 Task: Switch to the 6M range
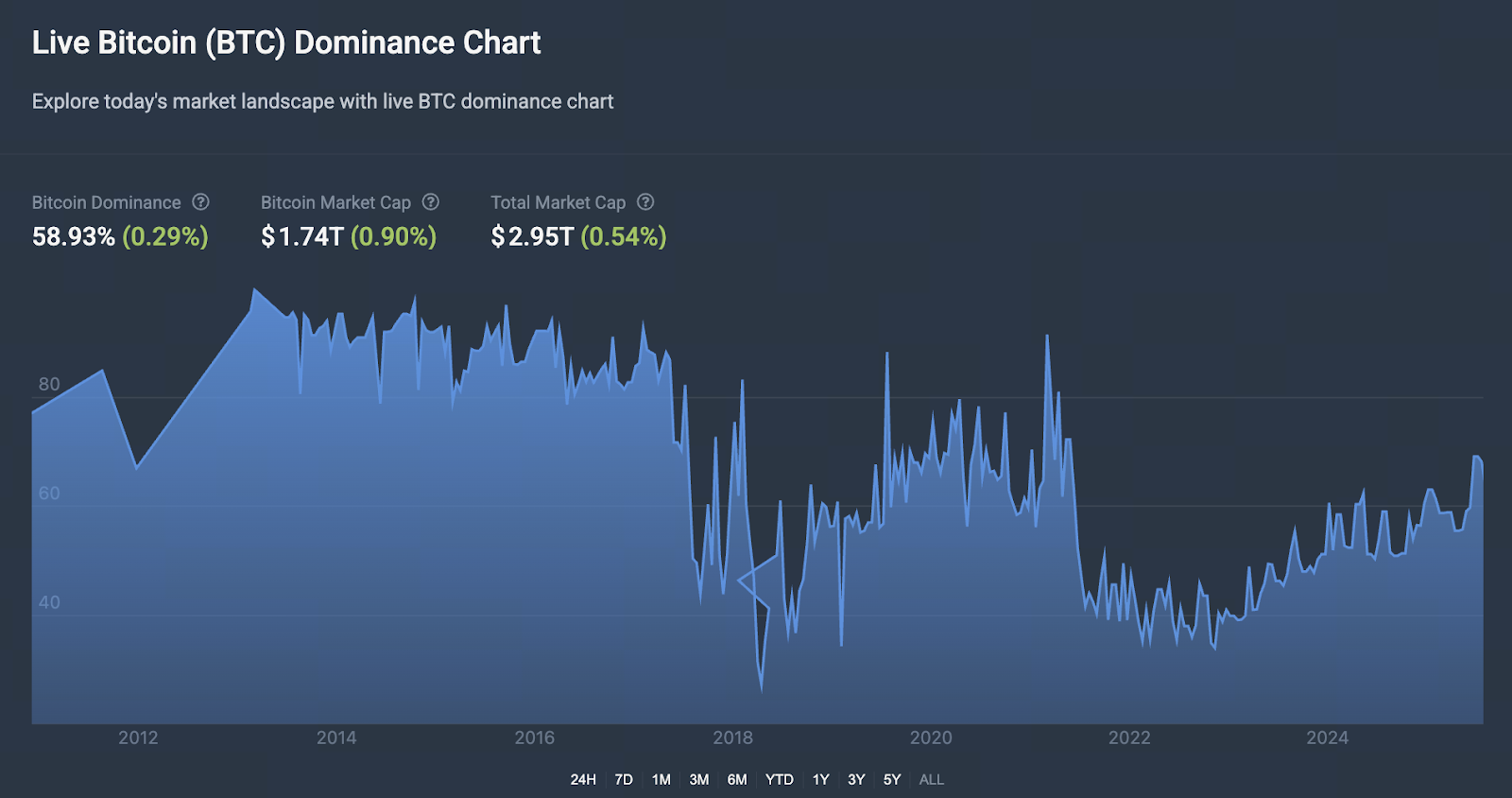(737, 780)
